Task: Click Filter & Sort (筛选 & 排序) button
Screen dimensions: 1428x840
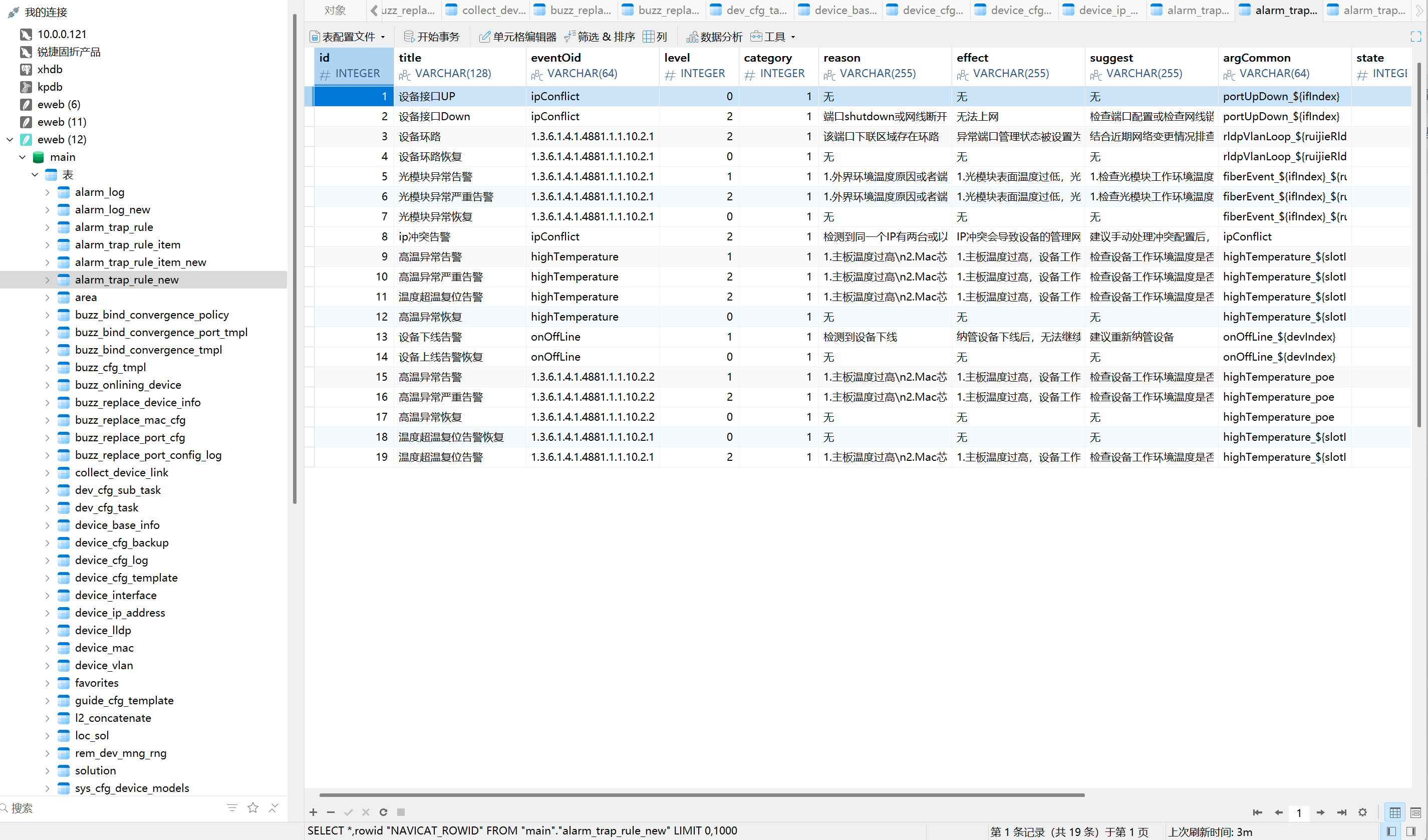Action: (600, 37)
